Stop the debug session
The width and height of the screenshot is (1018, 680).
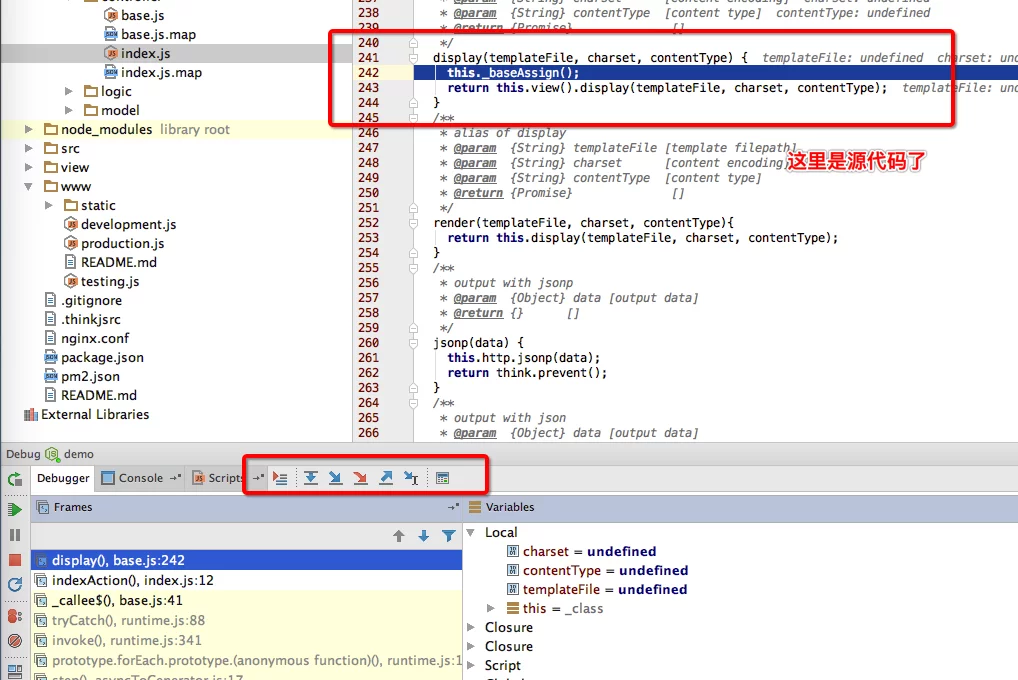15,560
